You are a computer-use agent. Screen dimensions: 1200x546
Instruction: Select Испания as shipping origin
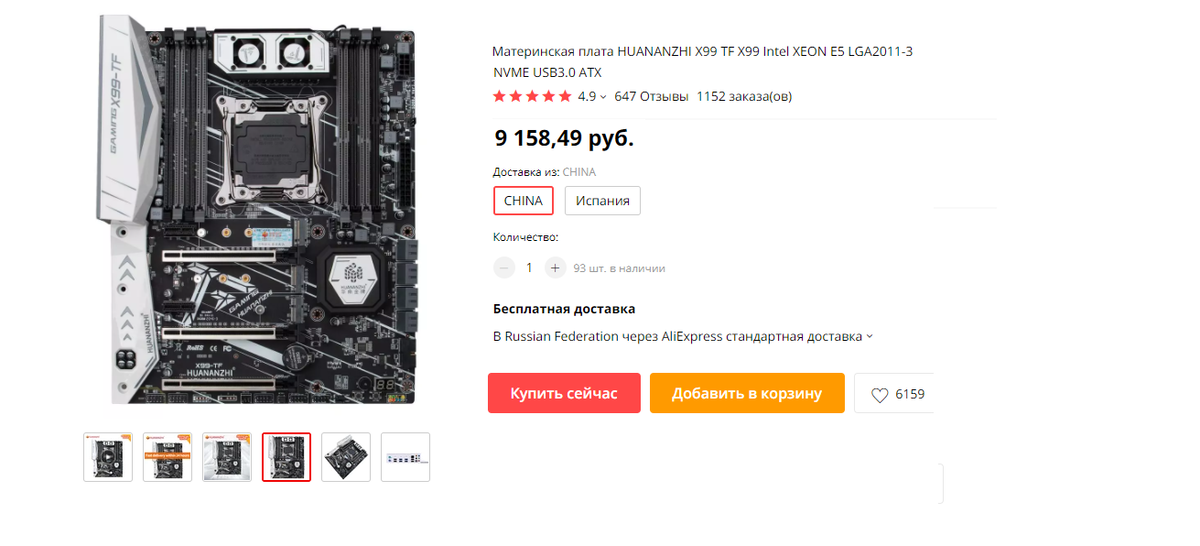pyautogui.click(x=603, y=201)
